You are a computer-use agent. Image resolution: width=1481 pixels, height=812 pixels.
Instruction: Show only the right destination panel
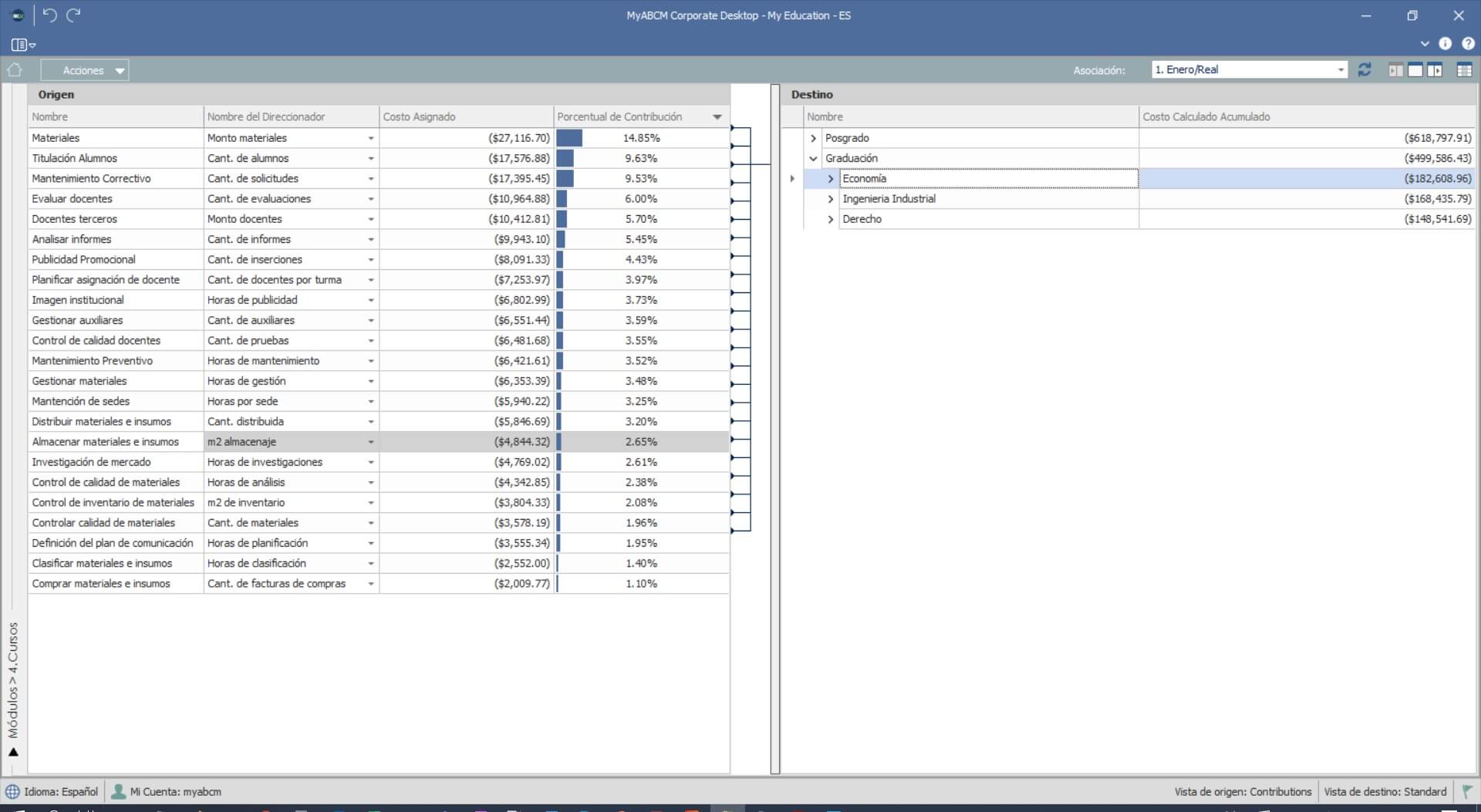coord(1435,70)
